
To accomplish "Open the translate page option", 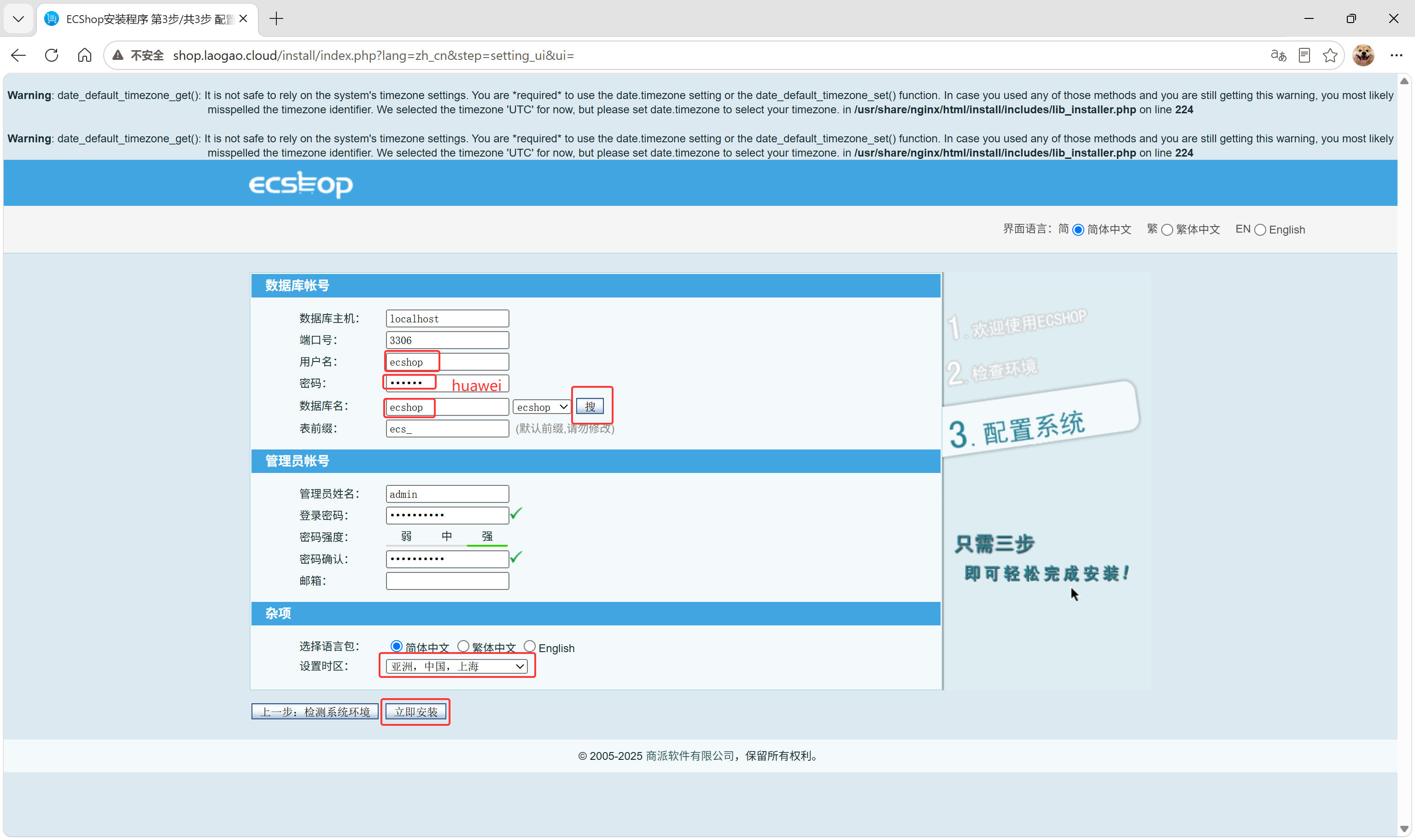I will 1278,55.
